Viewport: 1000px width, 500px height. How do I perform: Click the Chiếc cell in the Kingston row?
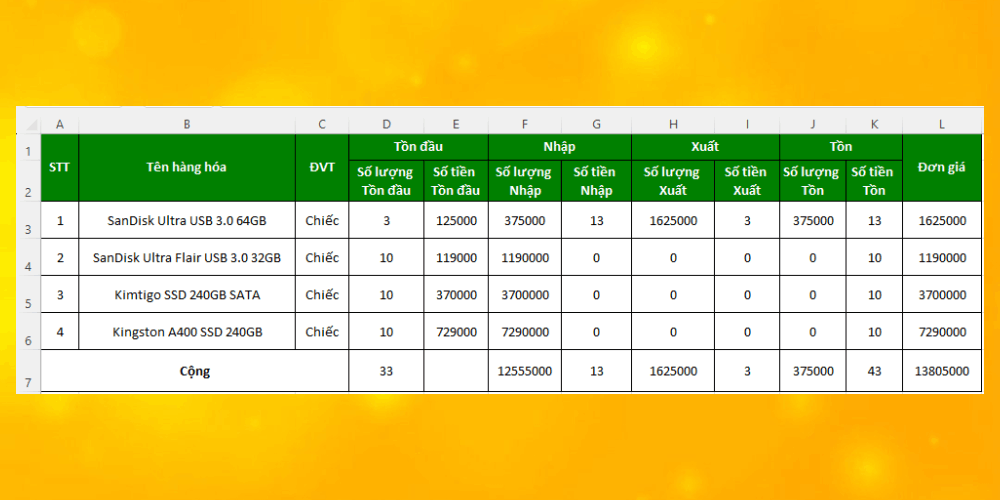tap(322, 332)
